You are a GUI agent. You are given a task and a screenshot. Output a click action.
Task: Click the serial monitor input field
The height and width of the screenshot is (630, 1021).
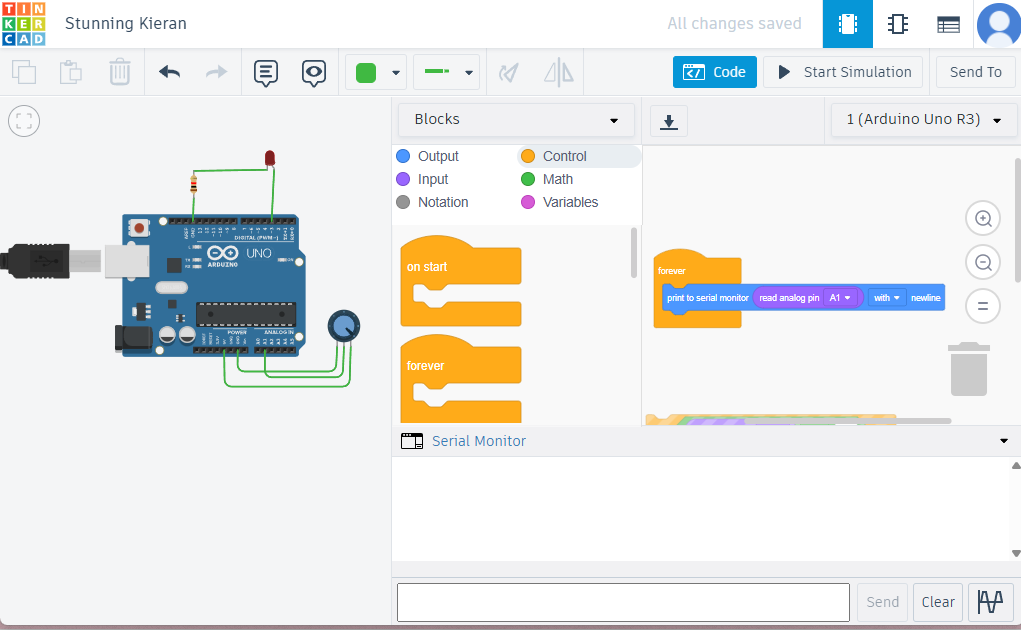point(623,602)
